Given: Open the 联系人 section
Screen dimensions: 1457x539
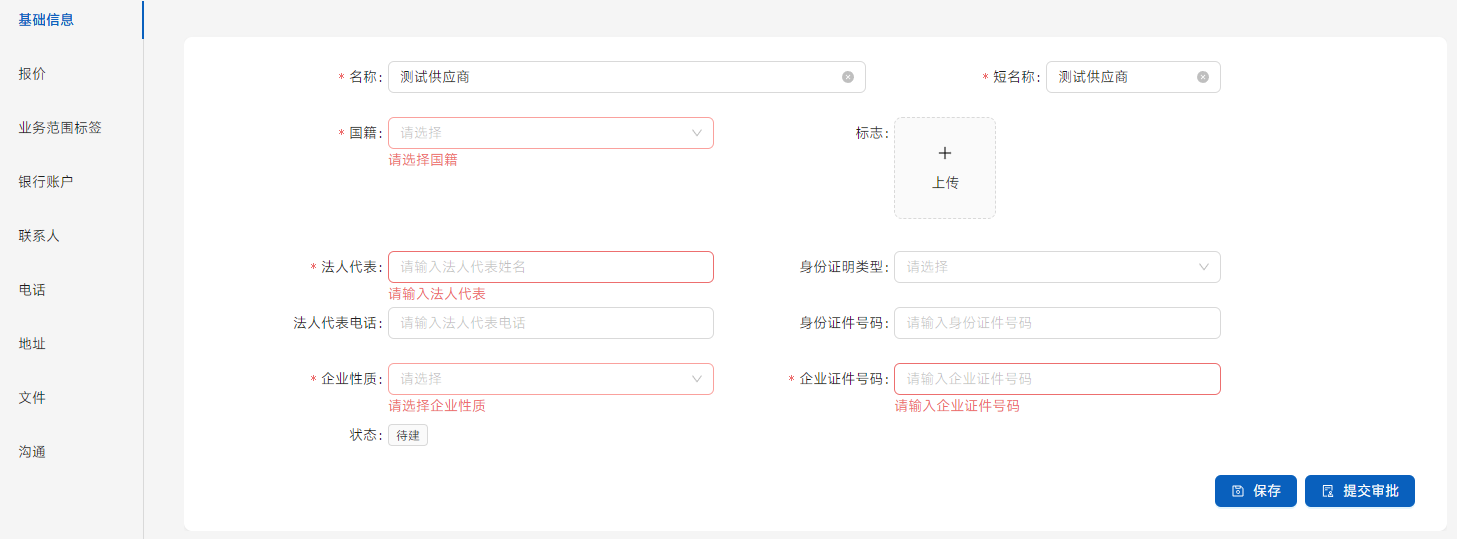Looking at the screenshot, I should pos(39,236).
